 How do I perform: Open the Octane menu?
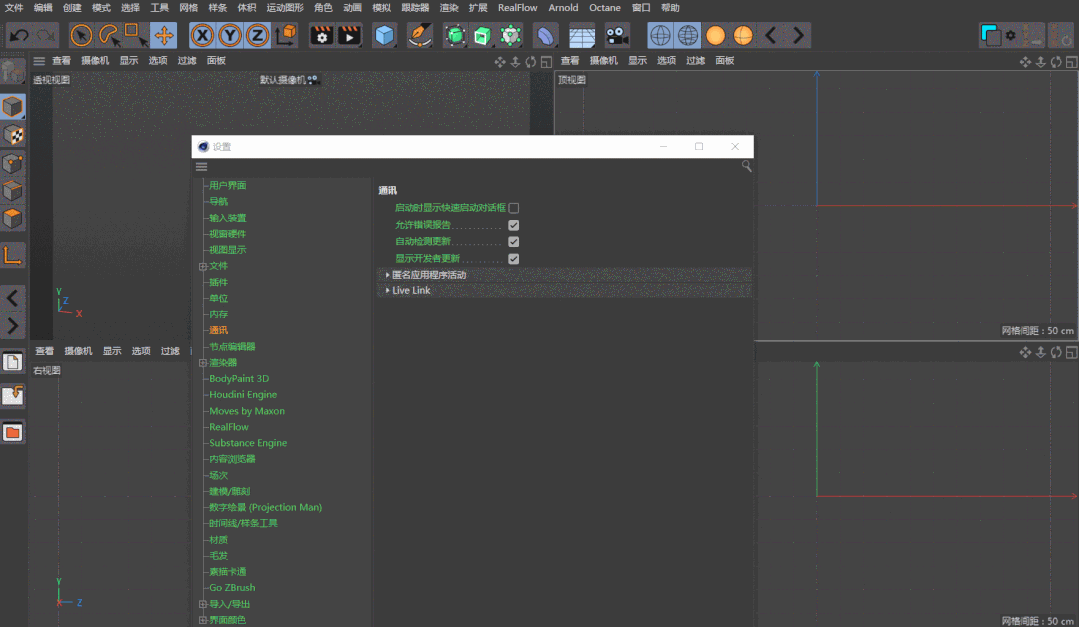pos(604,7)
